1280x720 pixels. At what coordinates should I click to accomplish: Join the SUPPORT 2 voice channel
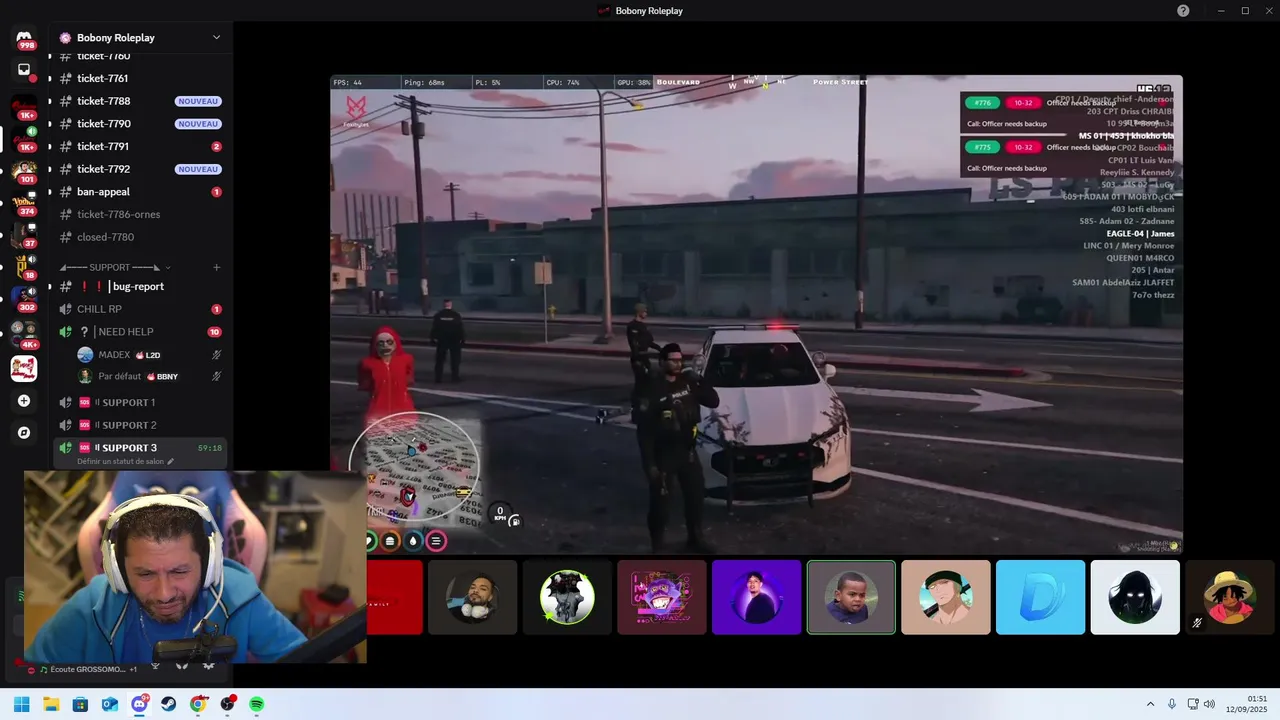tap(140, 425)
